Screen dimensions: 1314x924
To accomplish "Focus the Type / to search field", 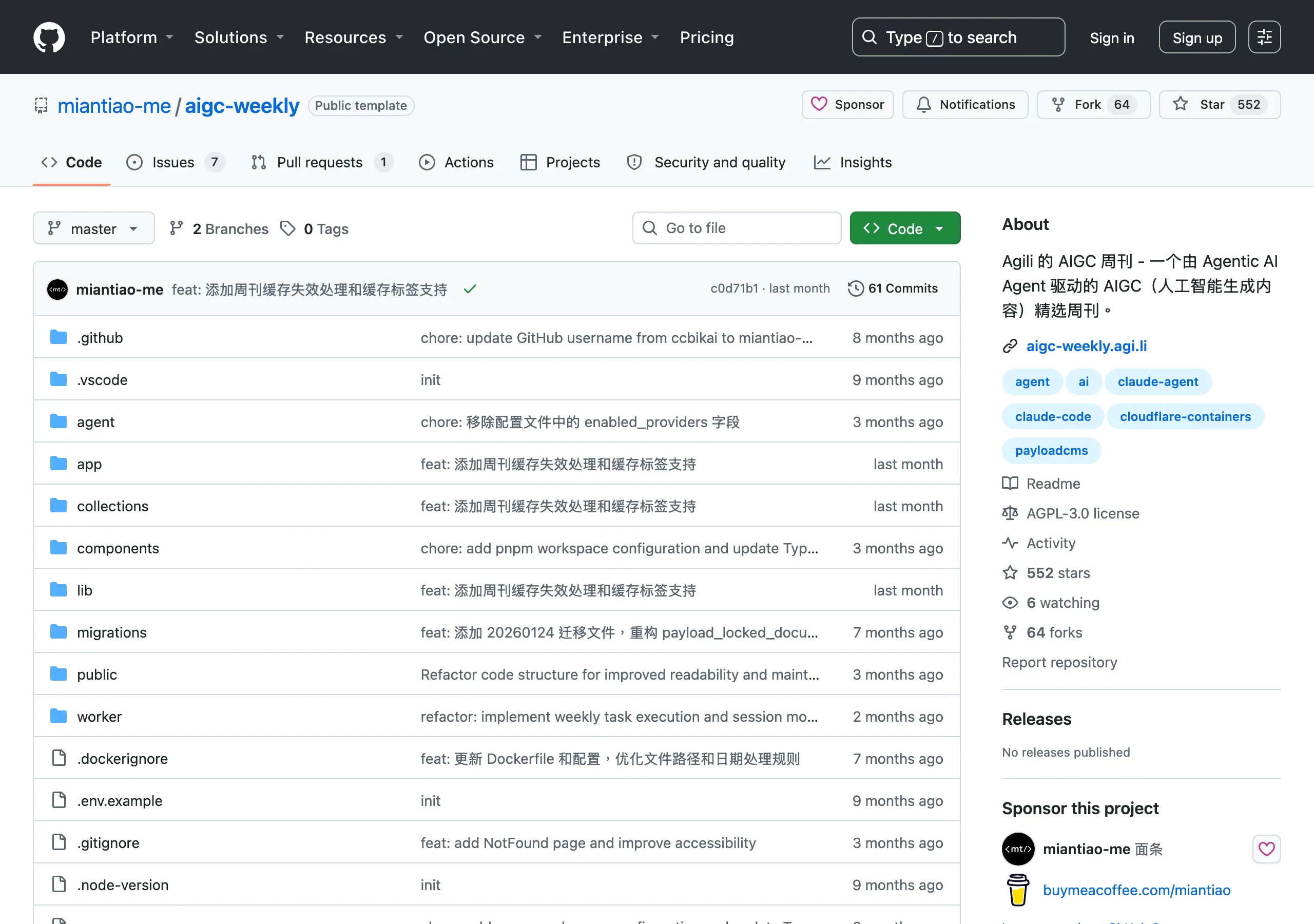I will (958, 37).
